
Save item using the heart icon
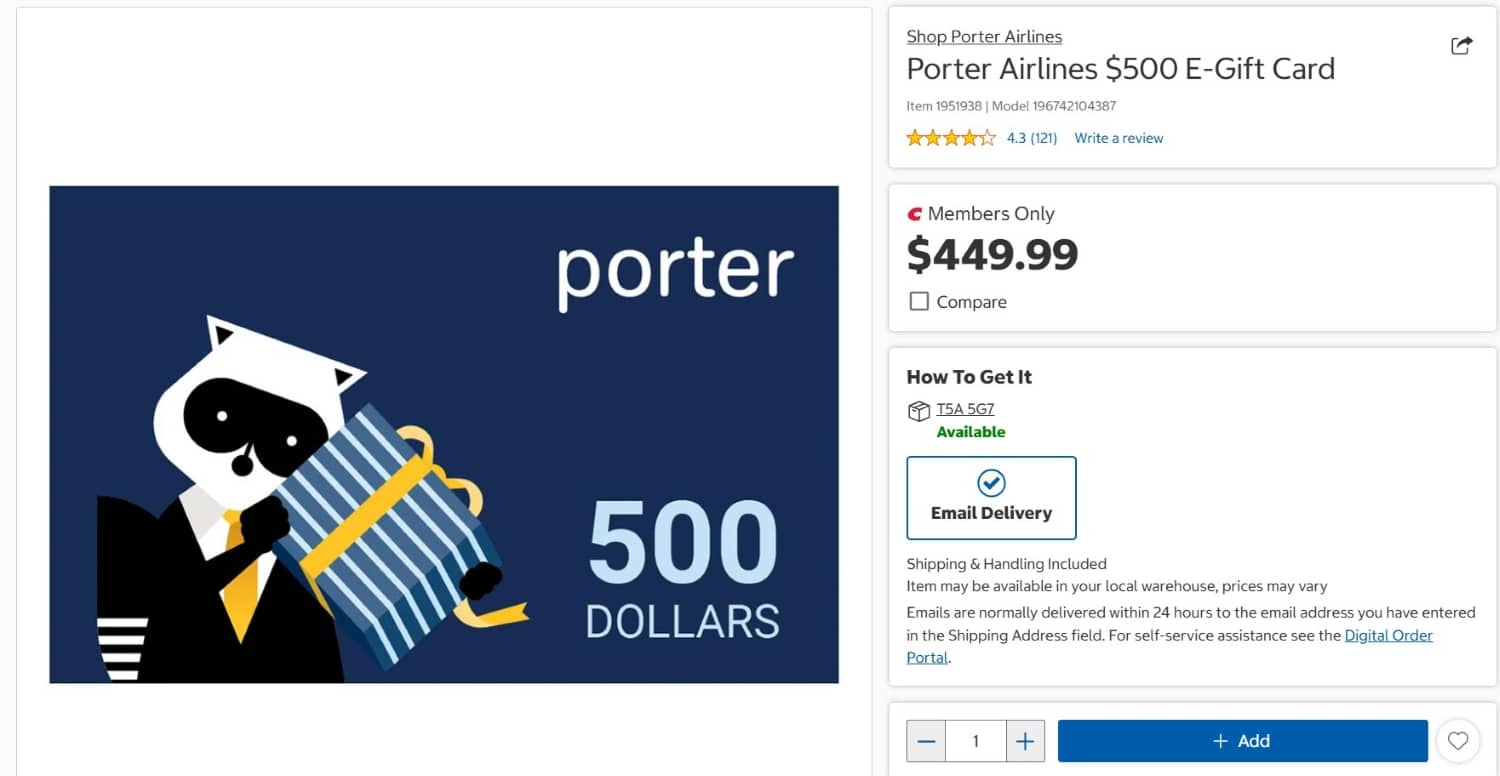1458,740
